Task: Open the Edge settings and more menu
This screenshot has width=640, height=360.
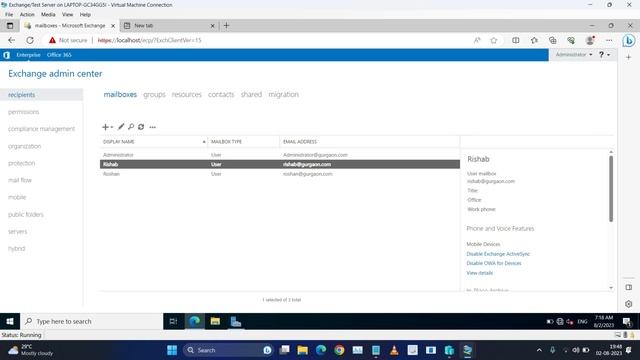Action: click(609, 40)
